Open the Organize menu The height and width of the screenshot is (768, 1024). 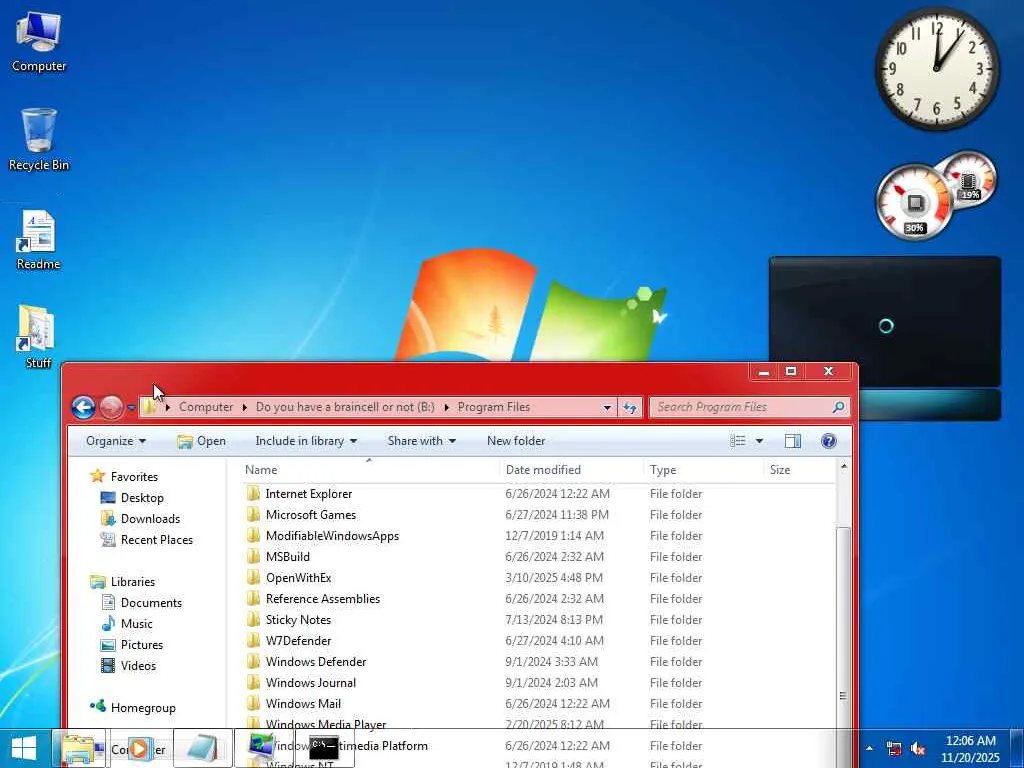click(x=116, y=441)
